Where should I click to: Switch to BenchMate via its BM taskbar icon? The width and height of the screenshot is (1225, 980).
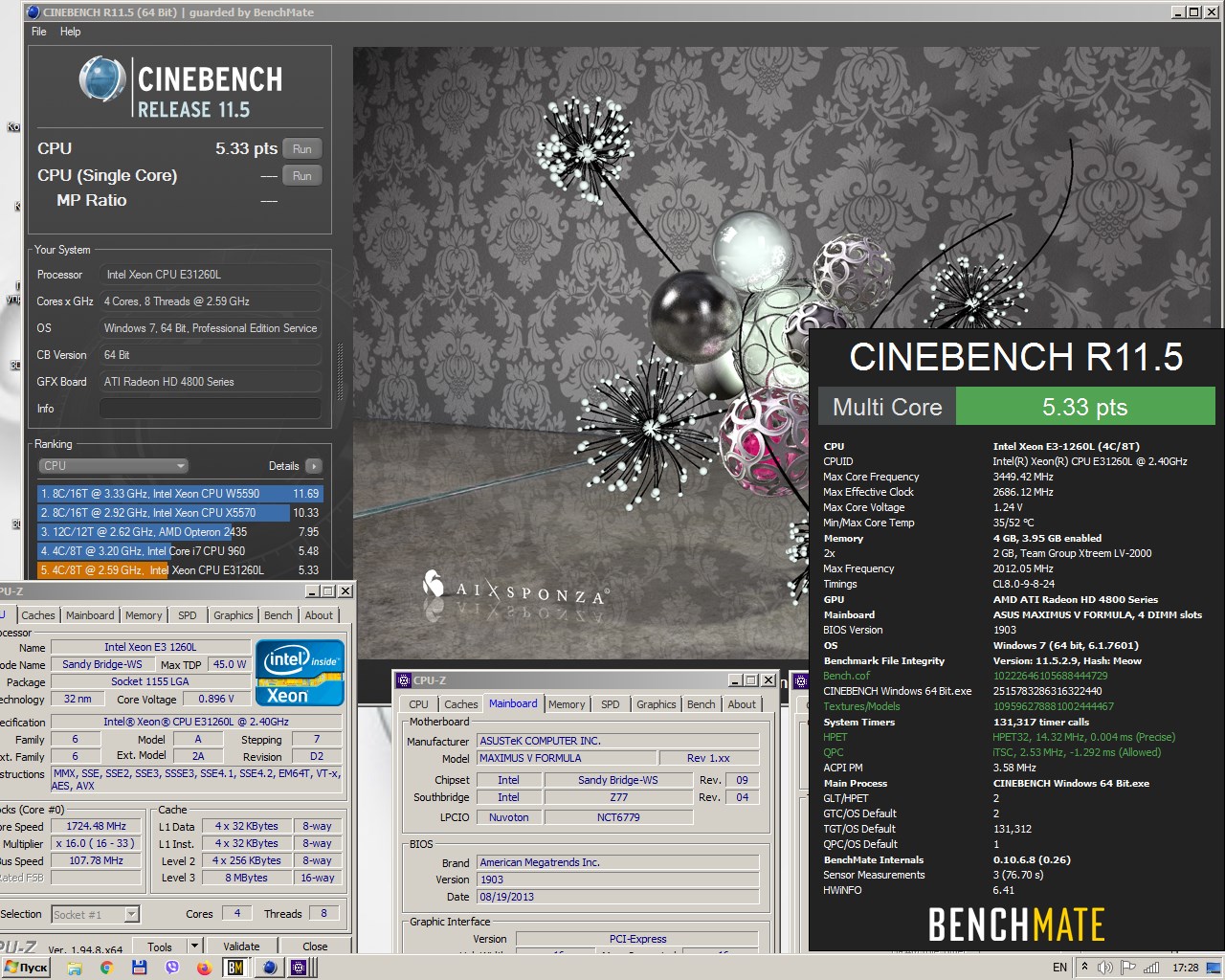pyautogui.click(x=234, y=968)
